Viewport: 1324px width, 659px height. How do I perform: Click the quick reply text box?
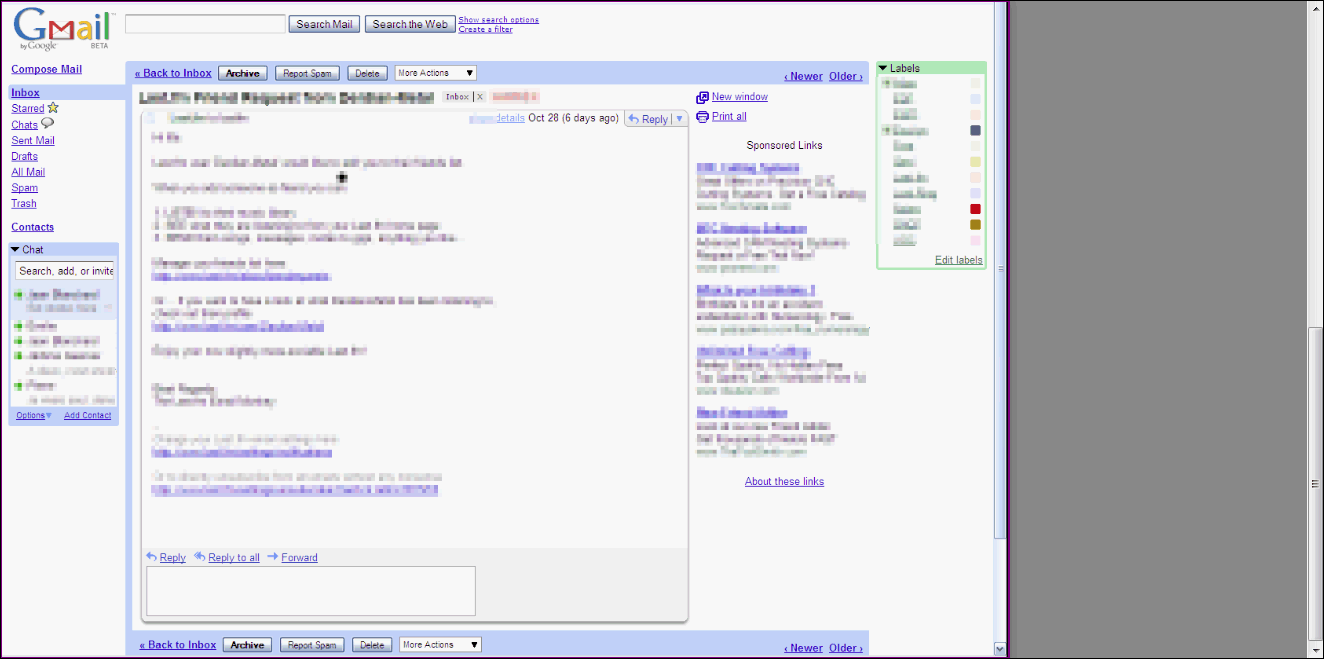point(311,591)
